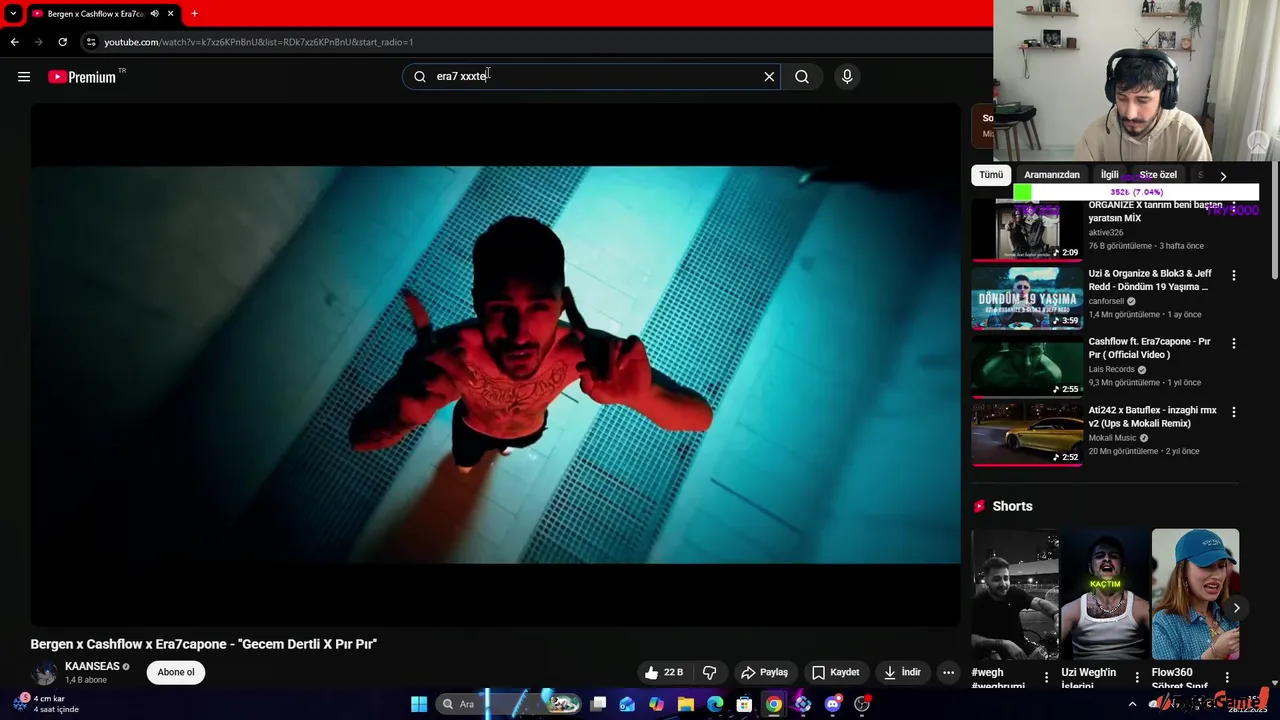This screenshot has width=1280, height=720.
Task: Open the Flow360 short thumbnail
Action: [x=1195, y=594]
